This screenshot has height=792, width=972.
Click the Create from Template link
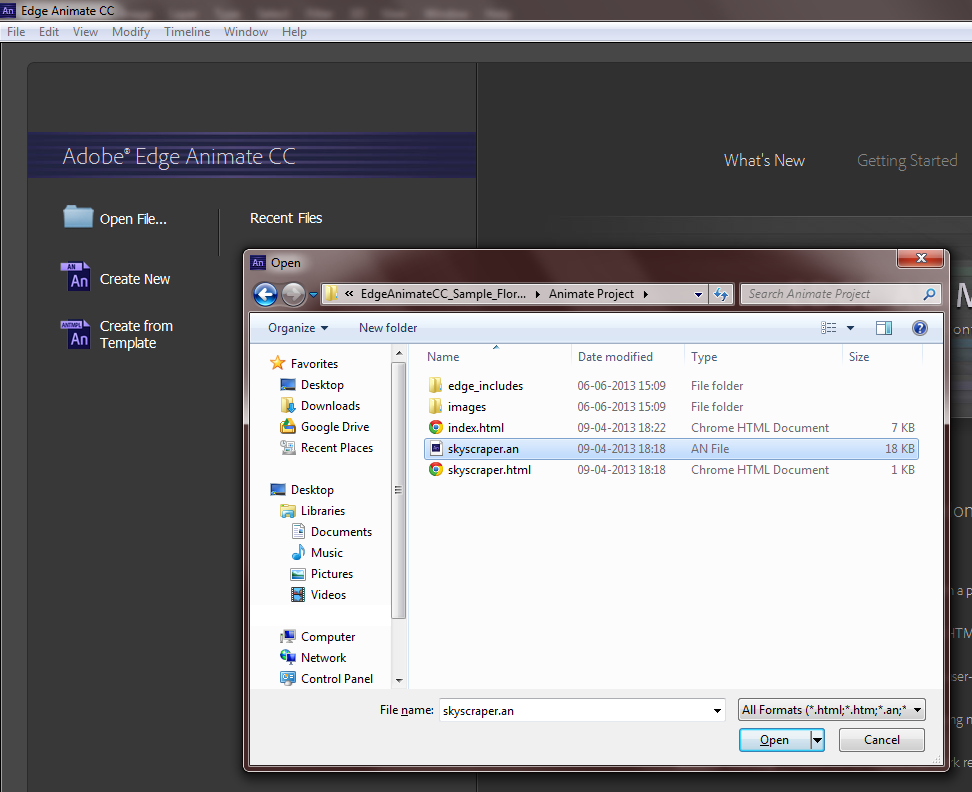coord(136,335)
